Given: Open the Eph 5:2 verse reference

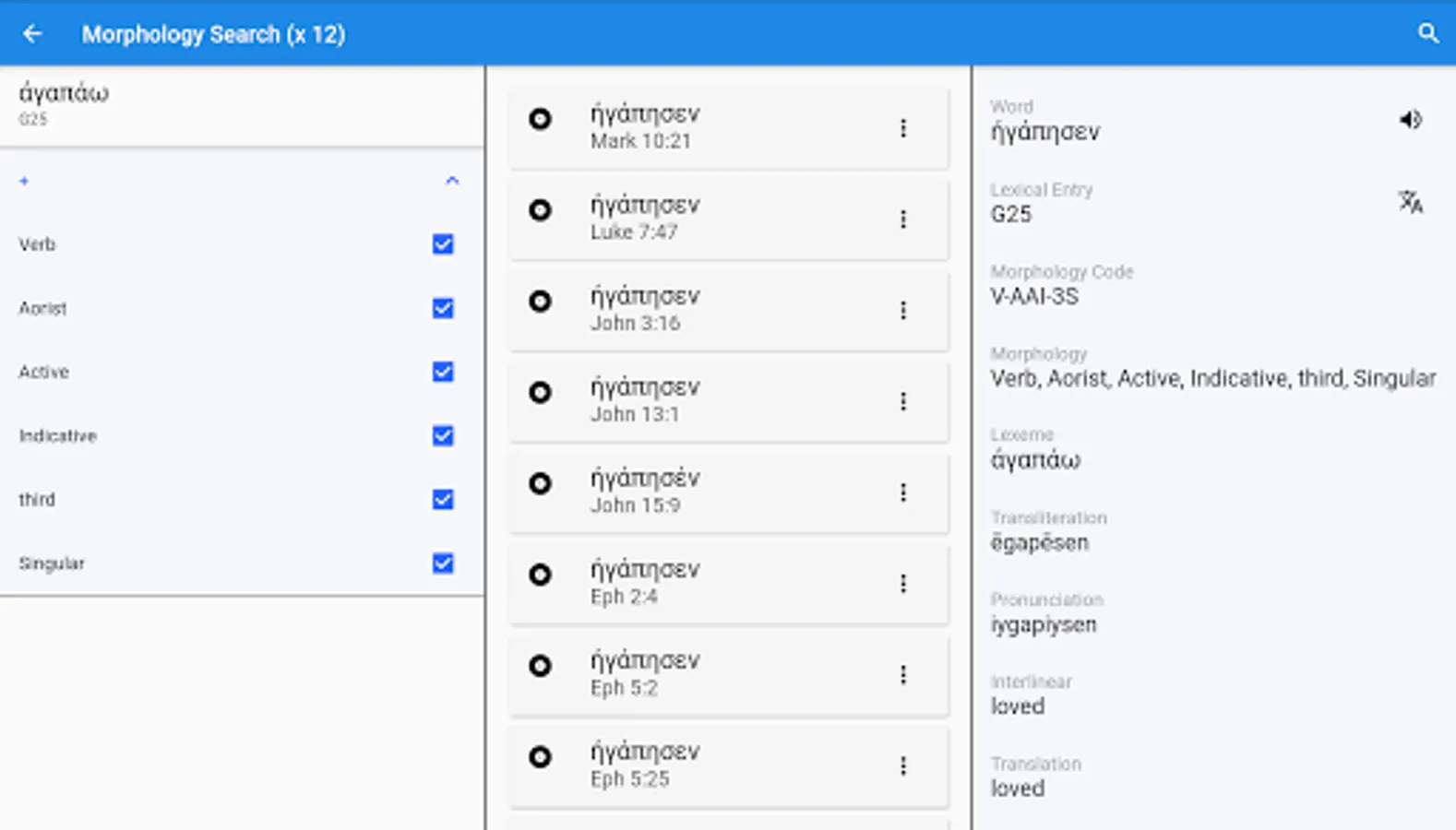Looking at the screenshot, I should pos(624,688).
